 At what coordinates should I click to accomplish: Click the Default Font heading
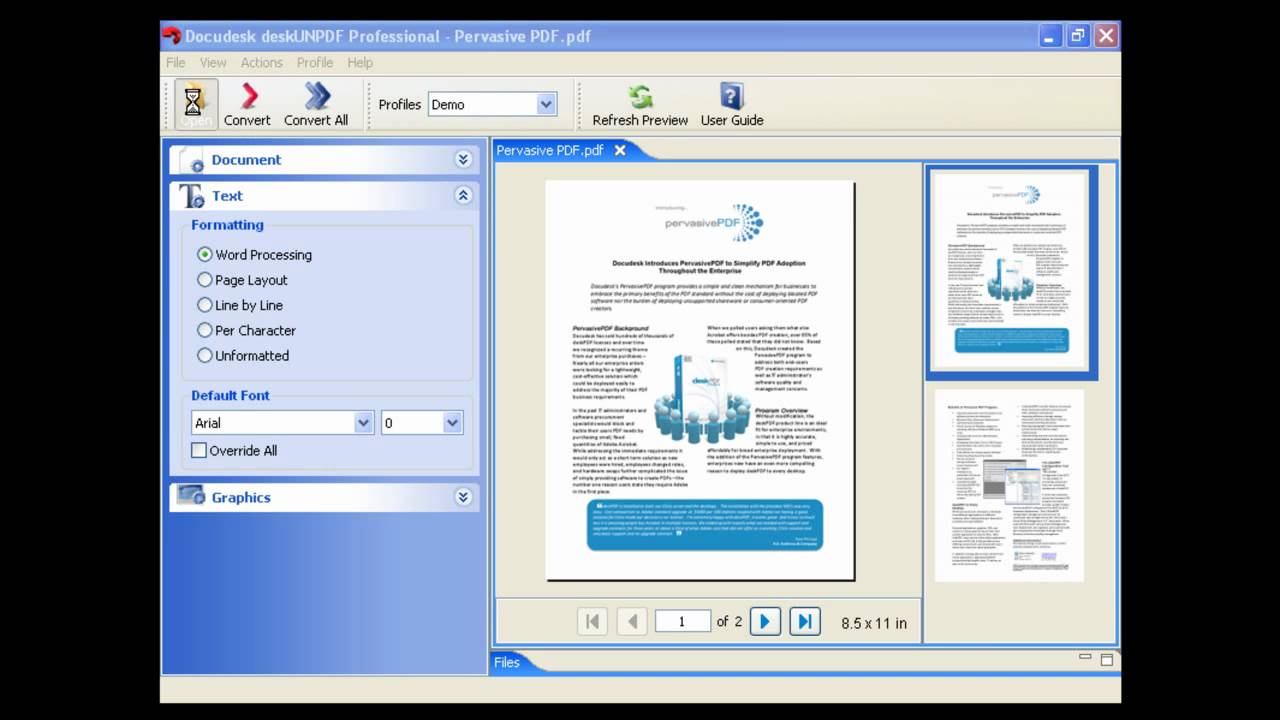point(231,395)
